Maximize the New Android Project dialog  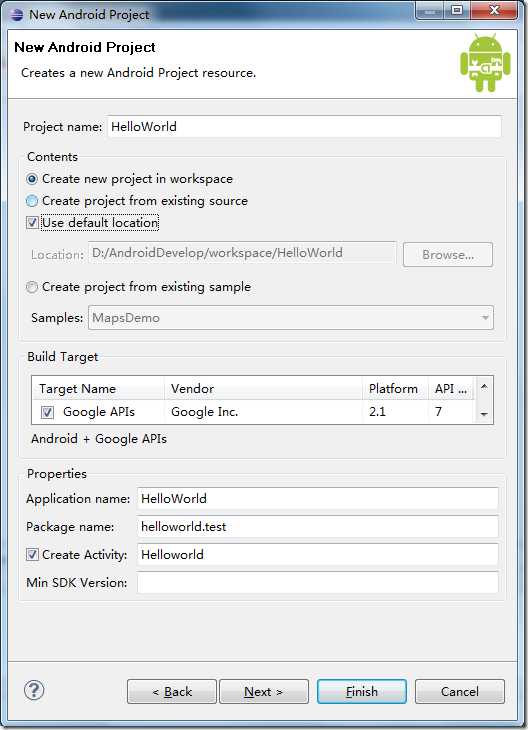click(x=457, y=10)
